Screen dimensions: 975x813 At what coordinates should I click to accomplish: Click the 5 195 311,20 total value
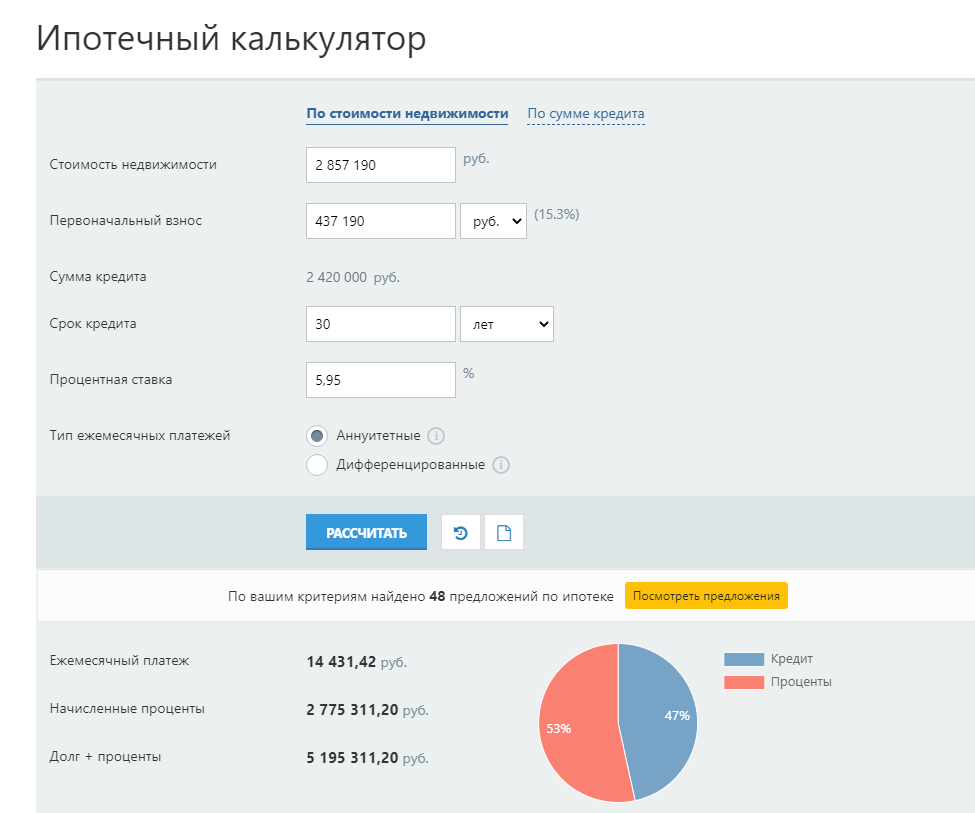tap(352, 758)
